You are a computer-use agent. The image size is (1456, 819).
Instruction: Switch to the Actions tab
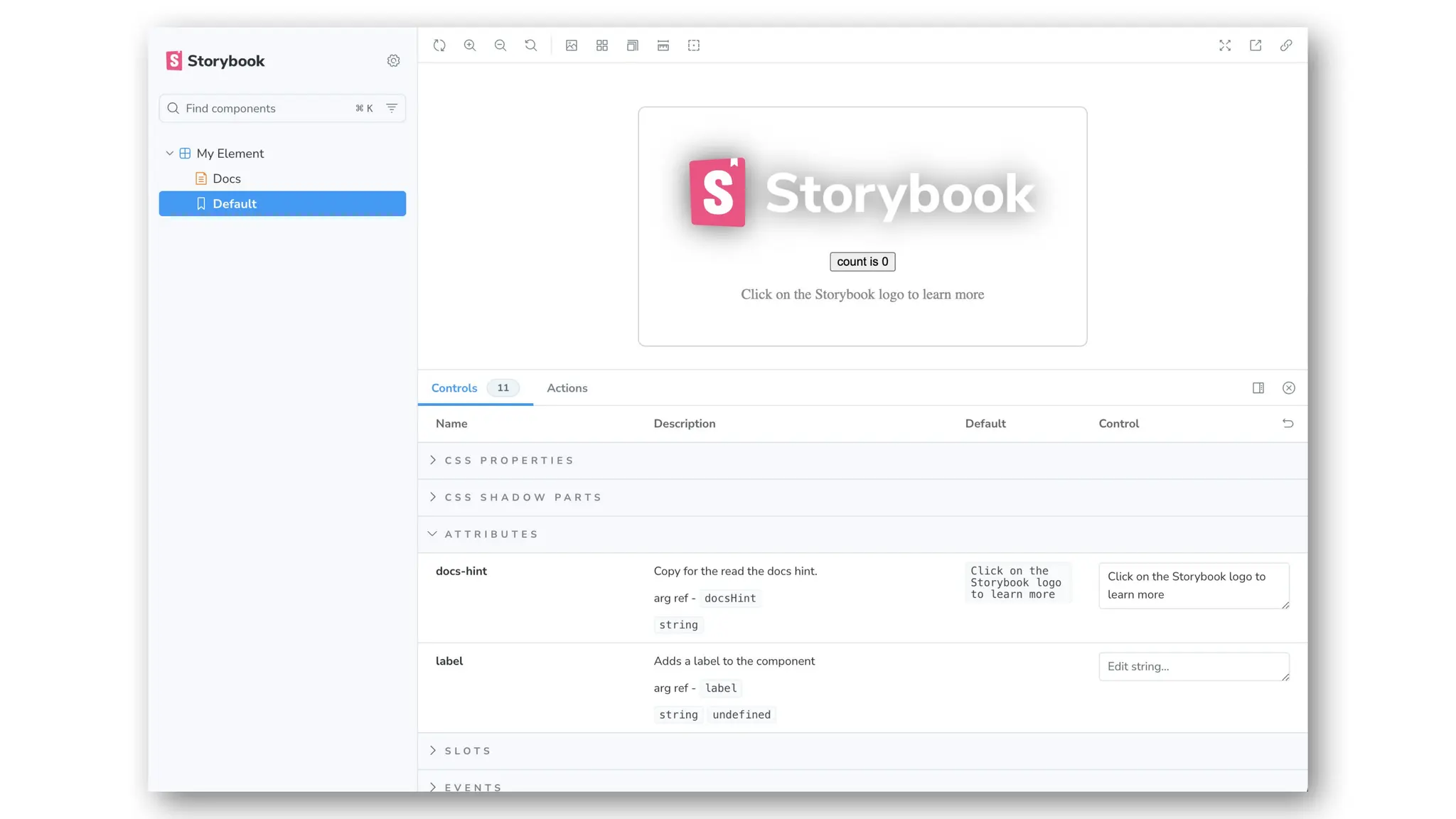(x=567, y=388)
